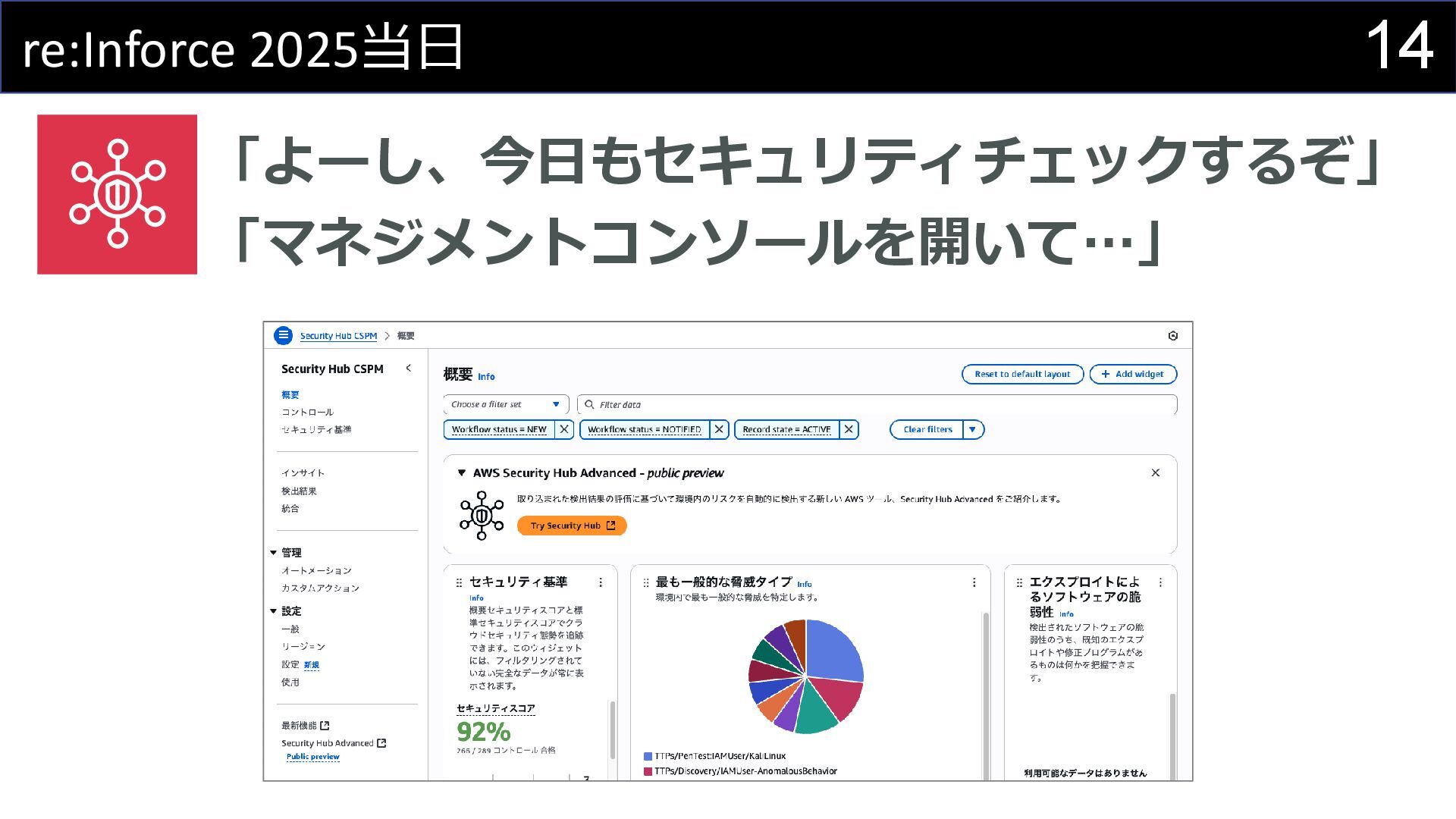Click Record state = ACTIVE filter chip text

[786, 429]
